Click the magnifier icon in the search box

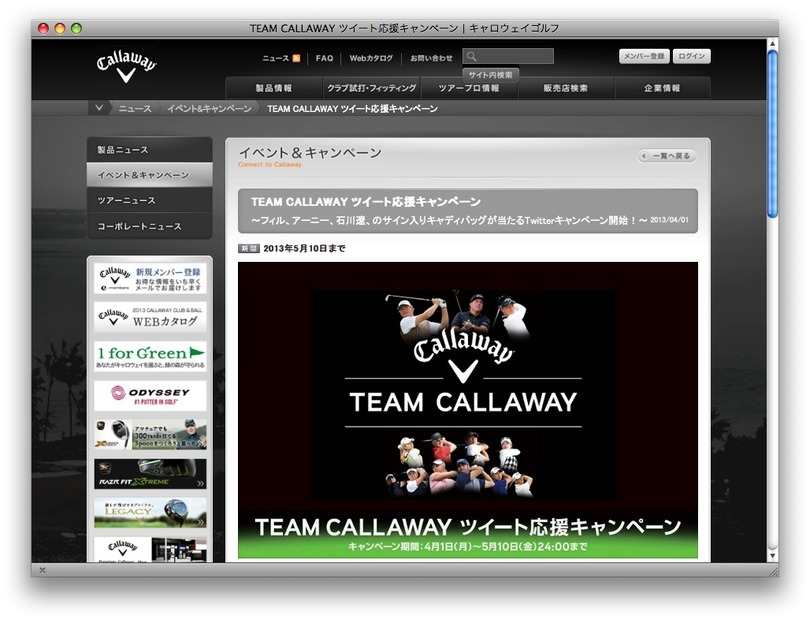click(472, 56)
